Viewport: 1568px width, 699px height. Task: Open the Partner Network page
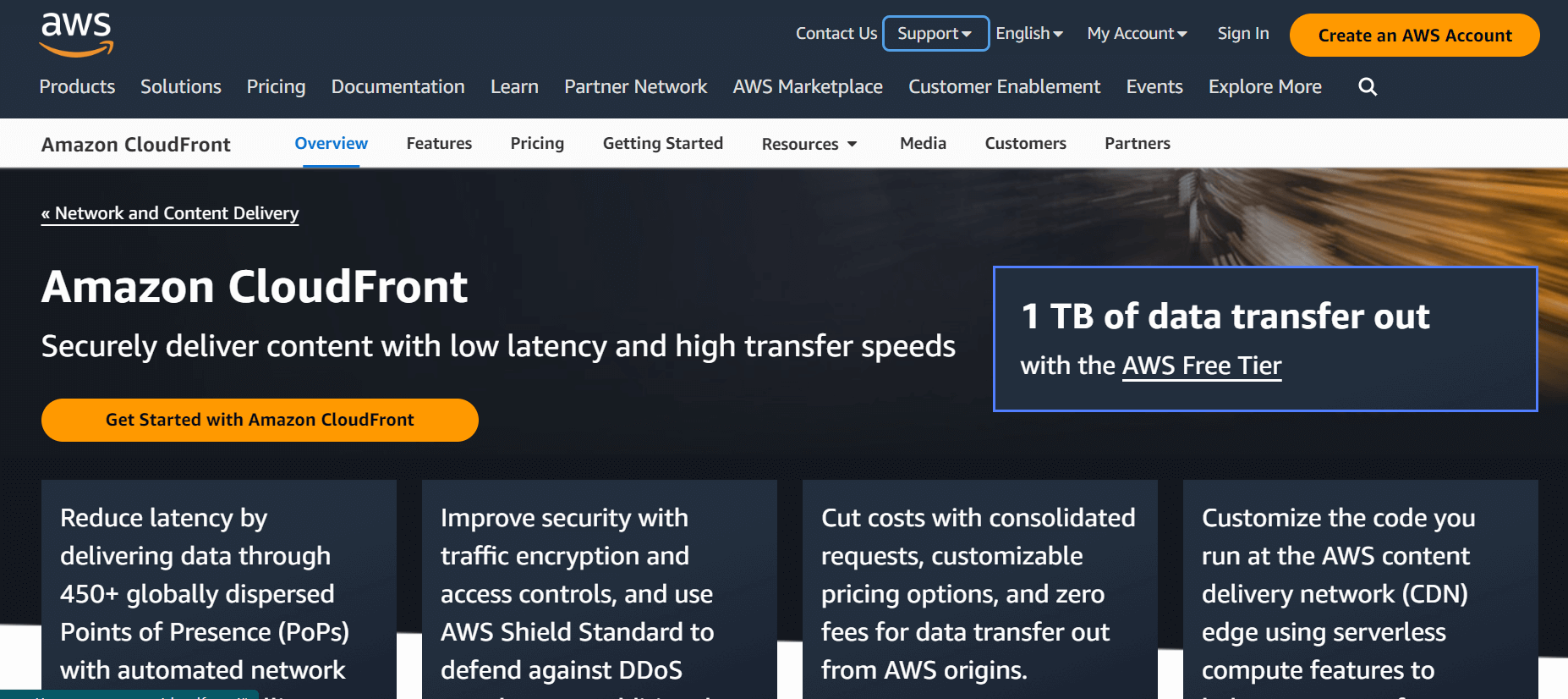tap(635, 86)
